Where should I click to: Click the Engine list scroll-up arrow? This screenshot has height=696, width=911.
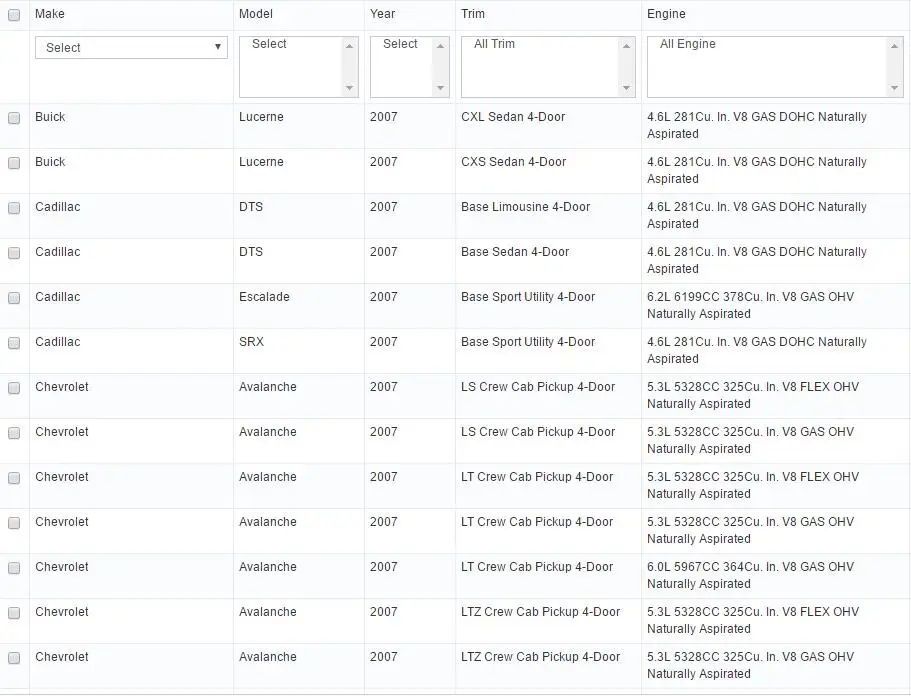click(x=894, y=46)
